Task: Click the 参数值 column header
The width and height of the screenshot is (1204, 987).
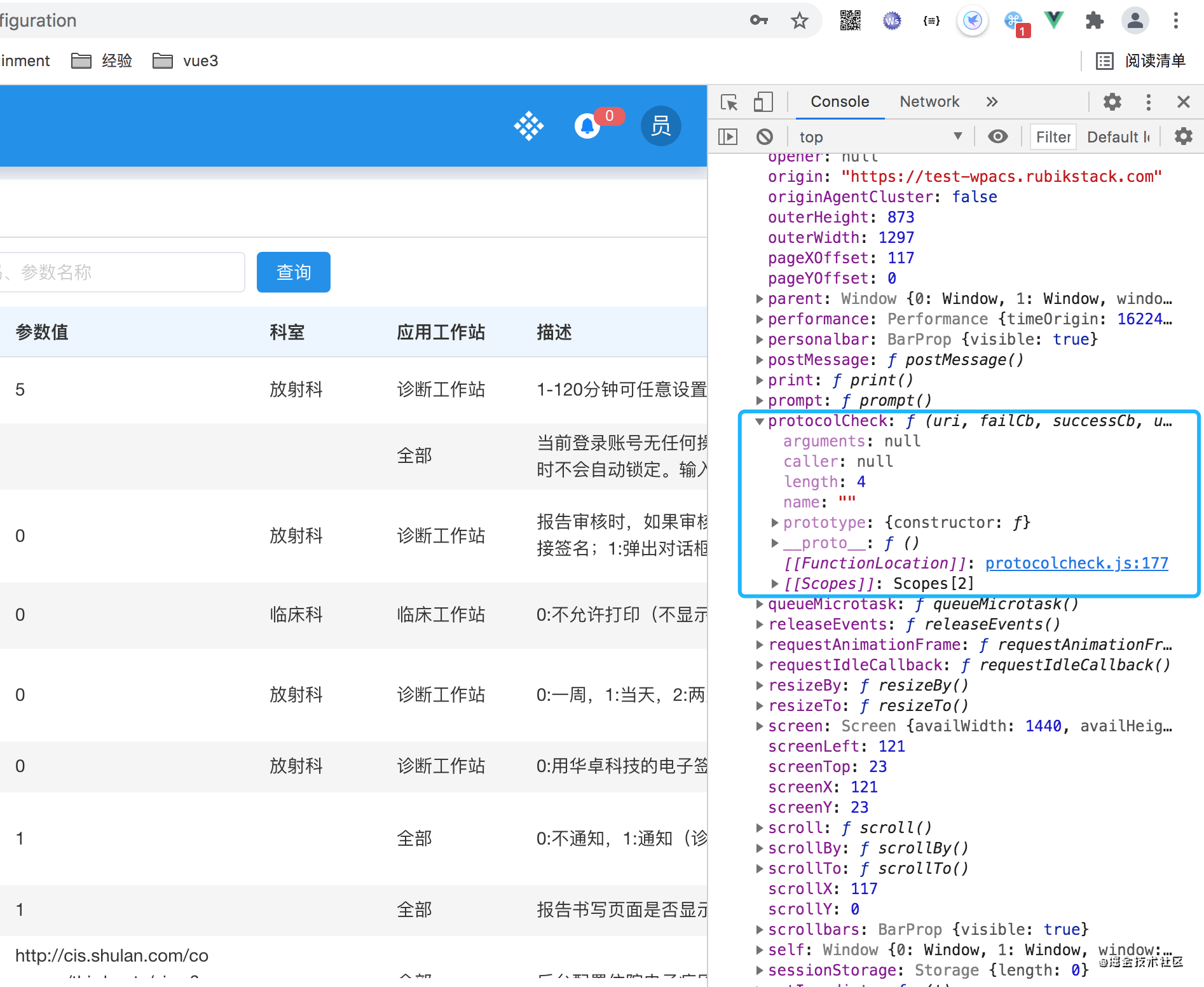Action: 42,332
